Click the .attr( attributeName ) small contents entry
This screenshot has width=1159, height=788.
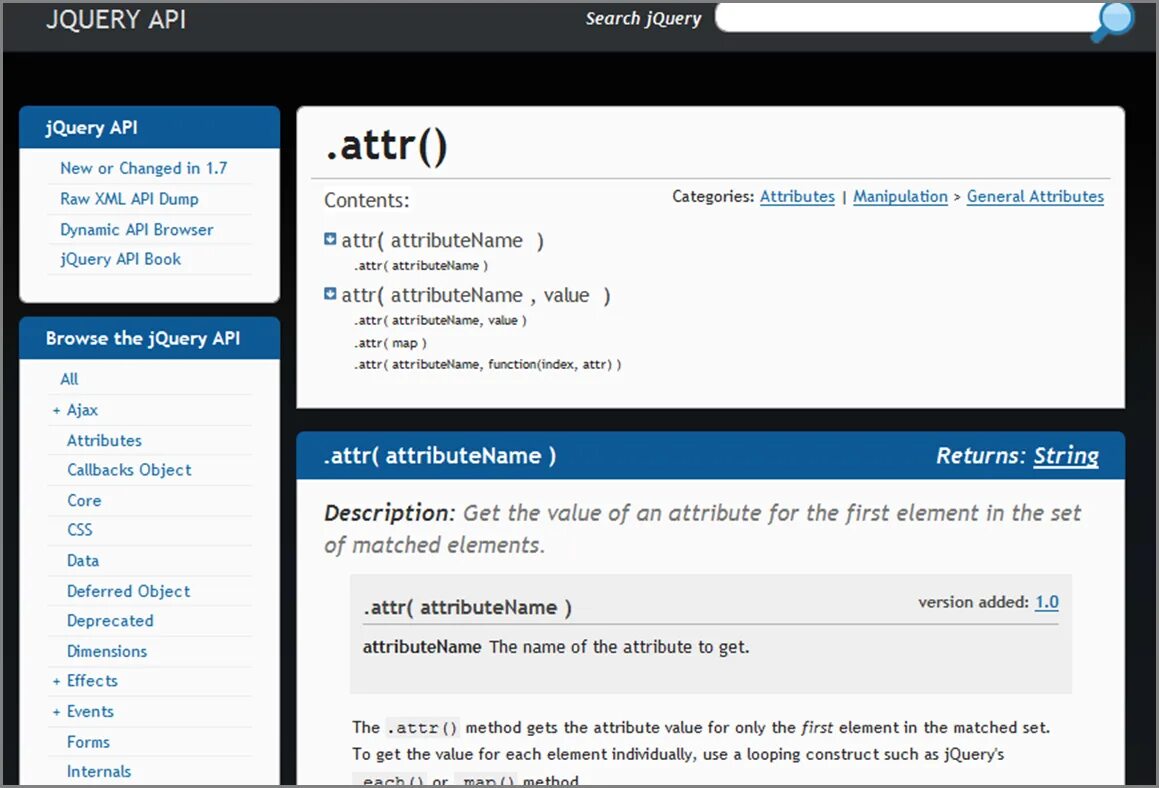point(421,265)
